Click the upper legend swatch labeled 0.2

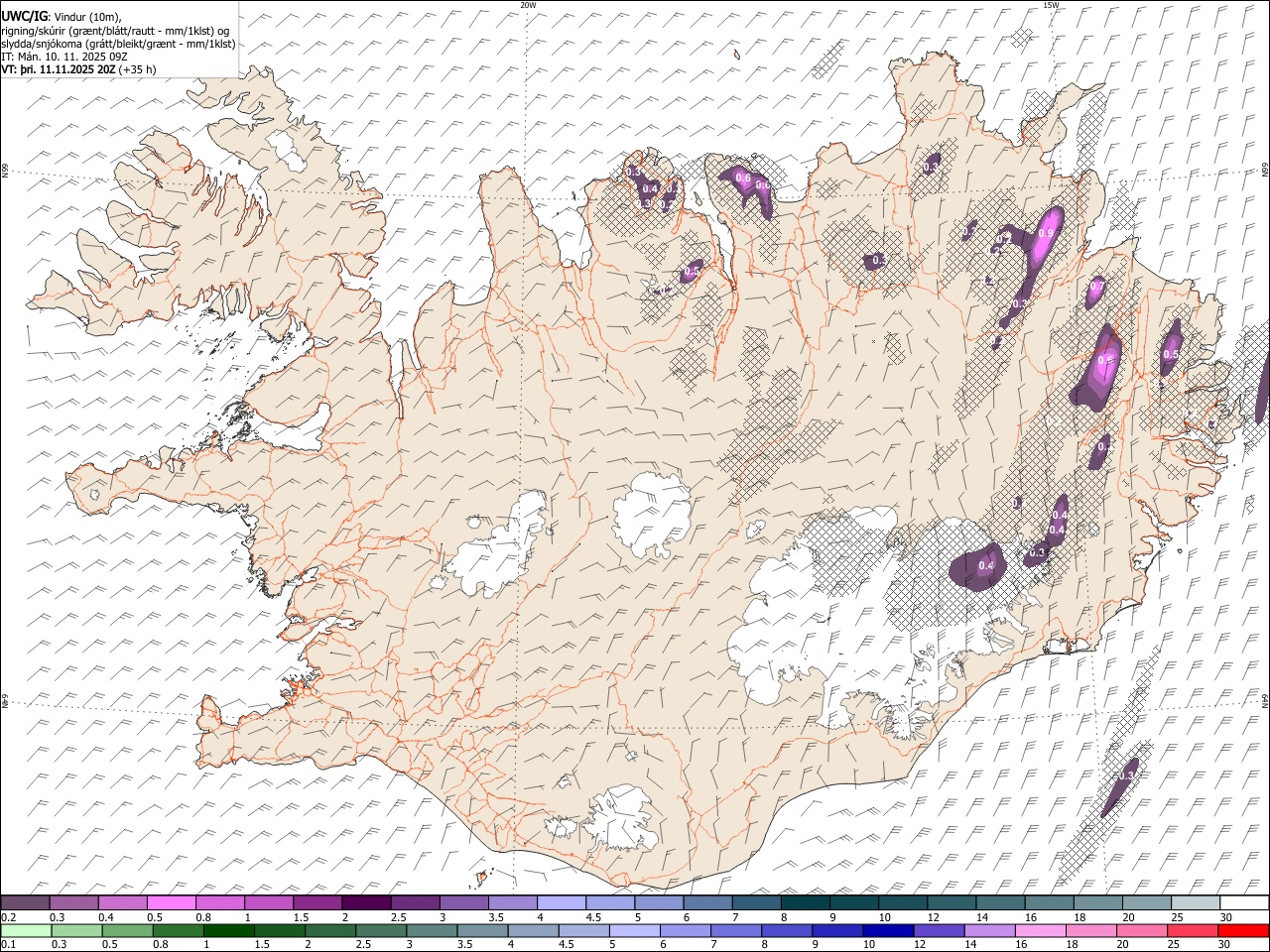point(26,903)
